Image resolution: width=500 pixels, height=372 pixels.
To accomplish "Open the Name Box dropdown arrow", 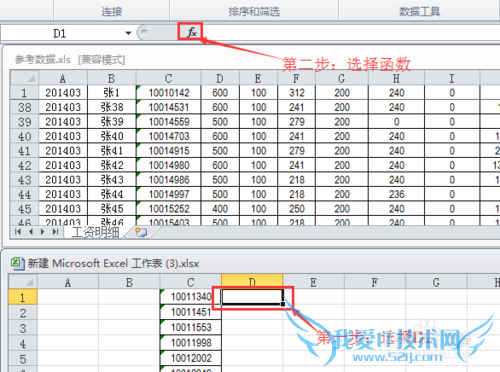I will point(128,33).
